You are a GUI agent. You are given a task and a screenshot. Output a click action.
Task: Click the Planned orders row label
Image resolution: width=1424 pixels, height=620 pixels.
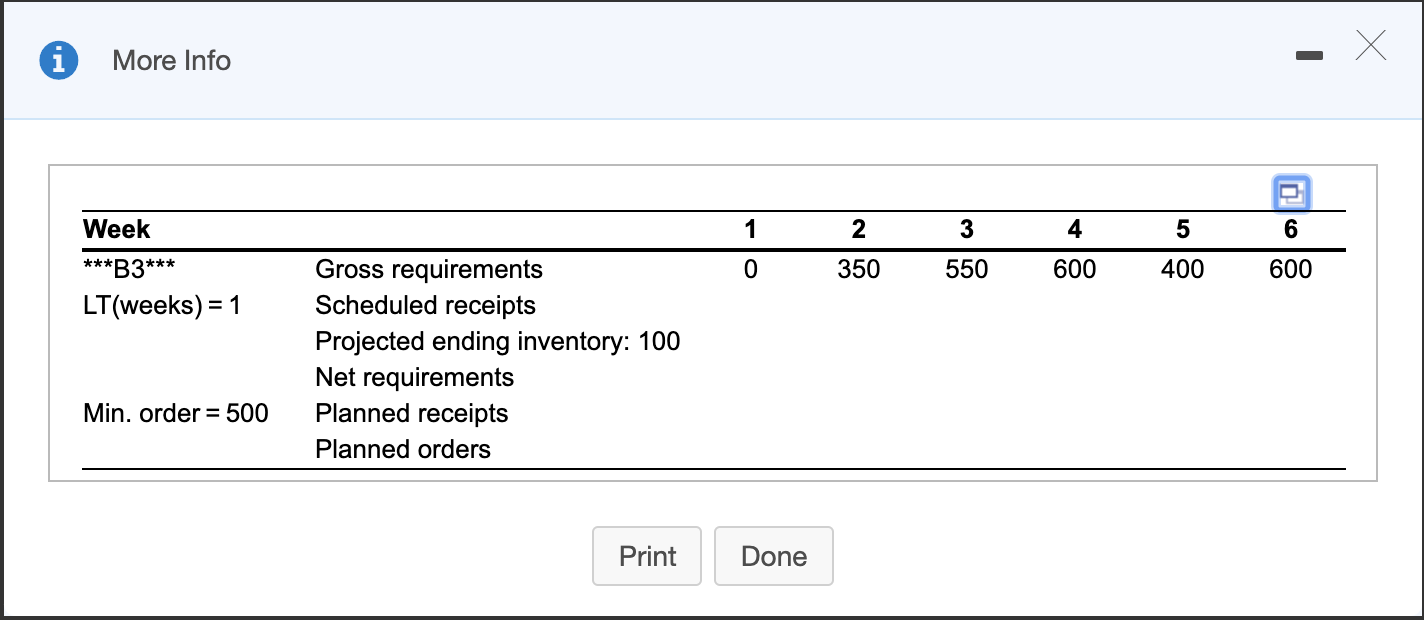(402, 449)
